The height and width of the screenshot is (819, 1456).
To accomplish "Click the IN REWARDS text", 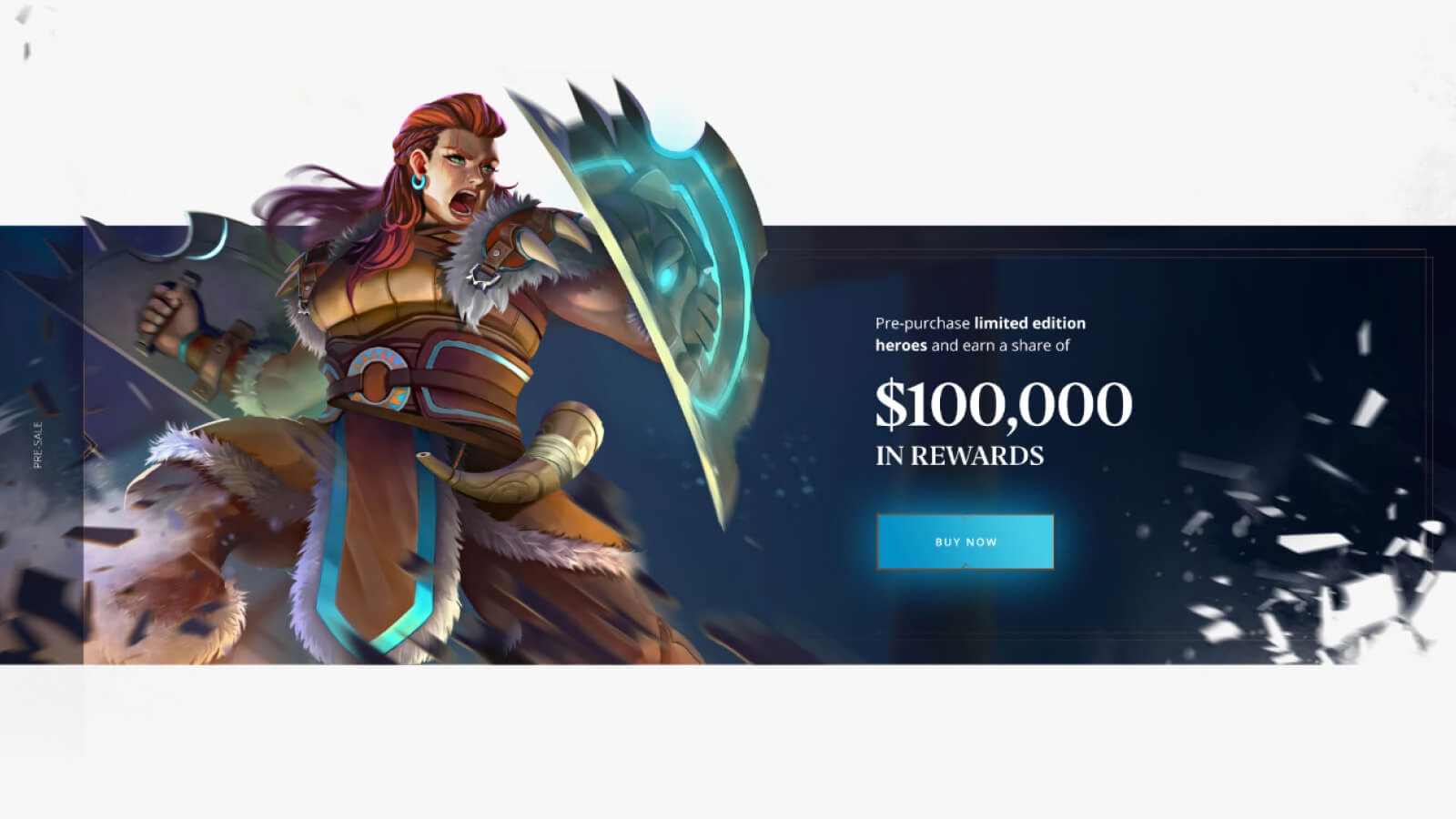I will point(959,456).
